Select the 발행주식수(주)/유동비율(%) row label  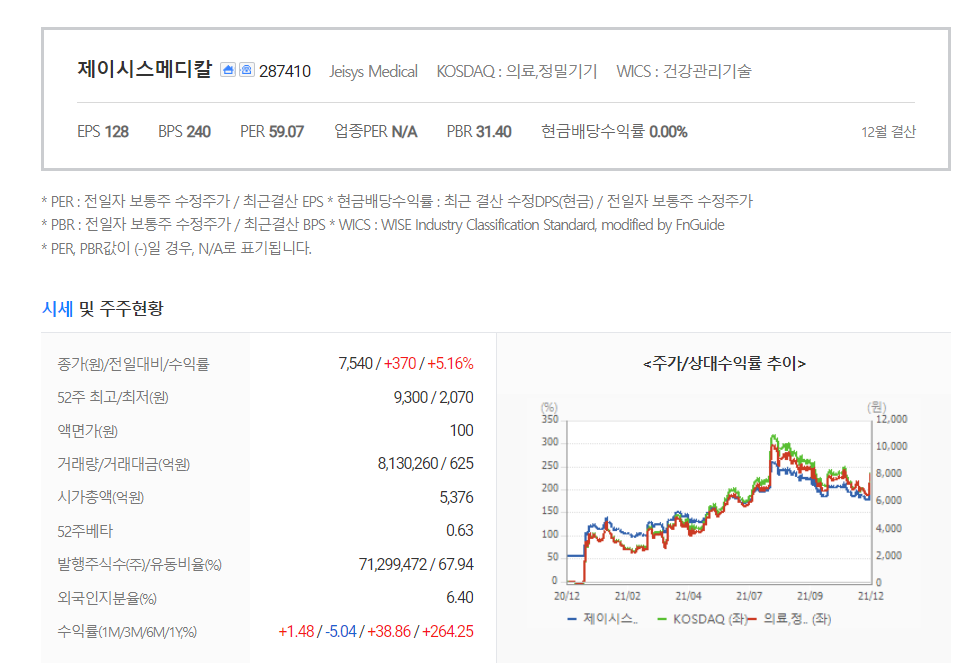tap(140, 564)
